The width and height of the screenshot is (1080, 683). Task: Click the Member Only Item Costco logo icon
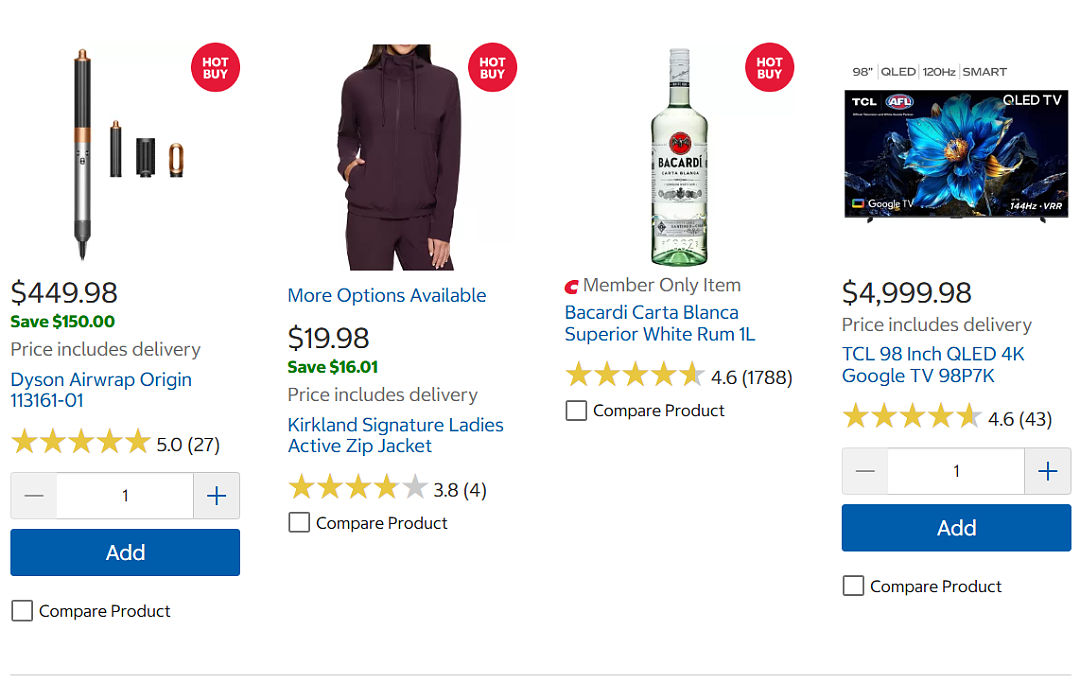pos(572,286)
